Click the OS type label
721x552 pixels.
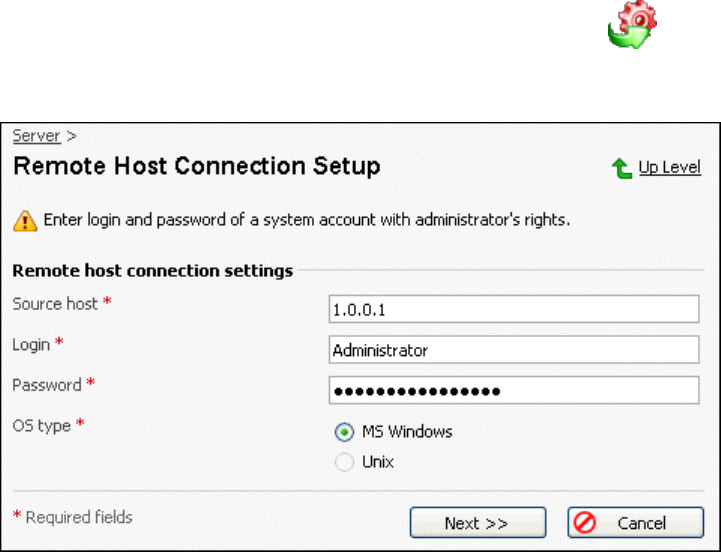(x=41, y=425)
